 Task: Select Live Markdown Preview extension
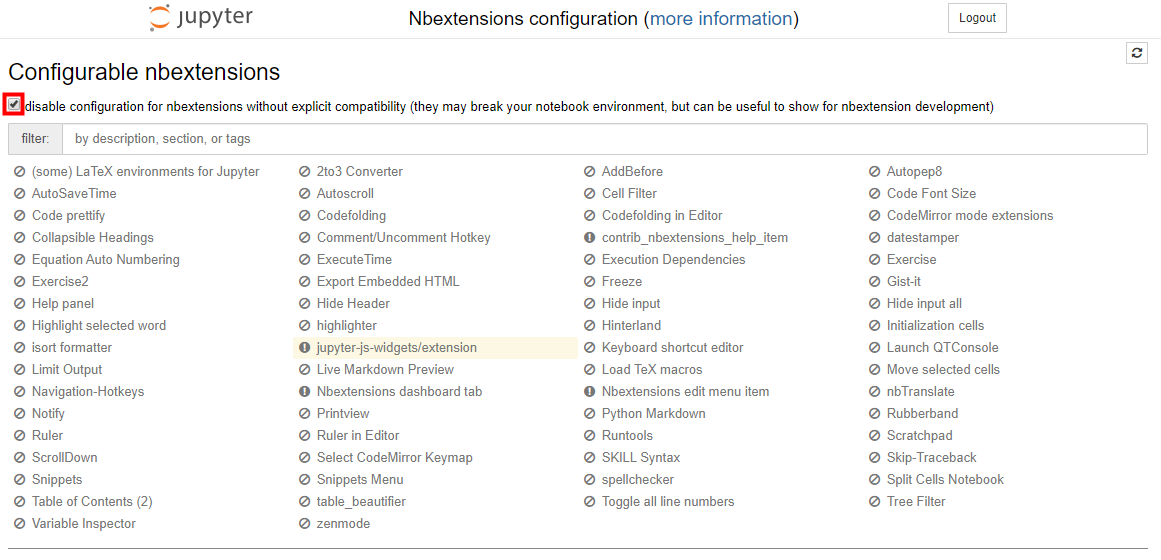pos(385,370)
